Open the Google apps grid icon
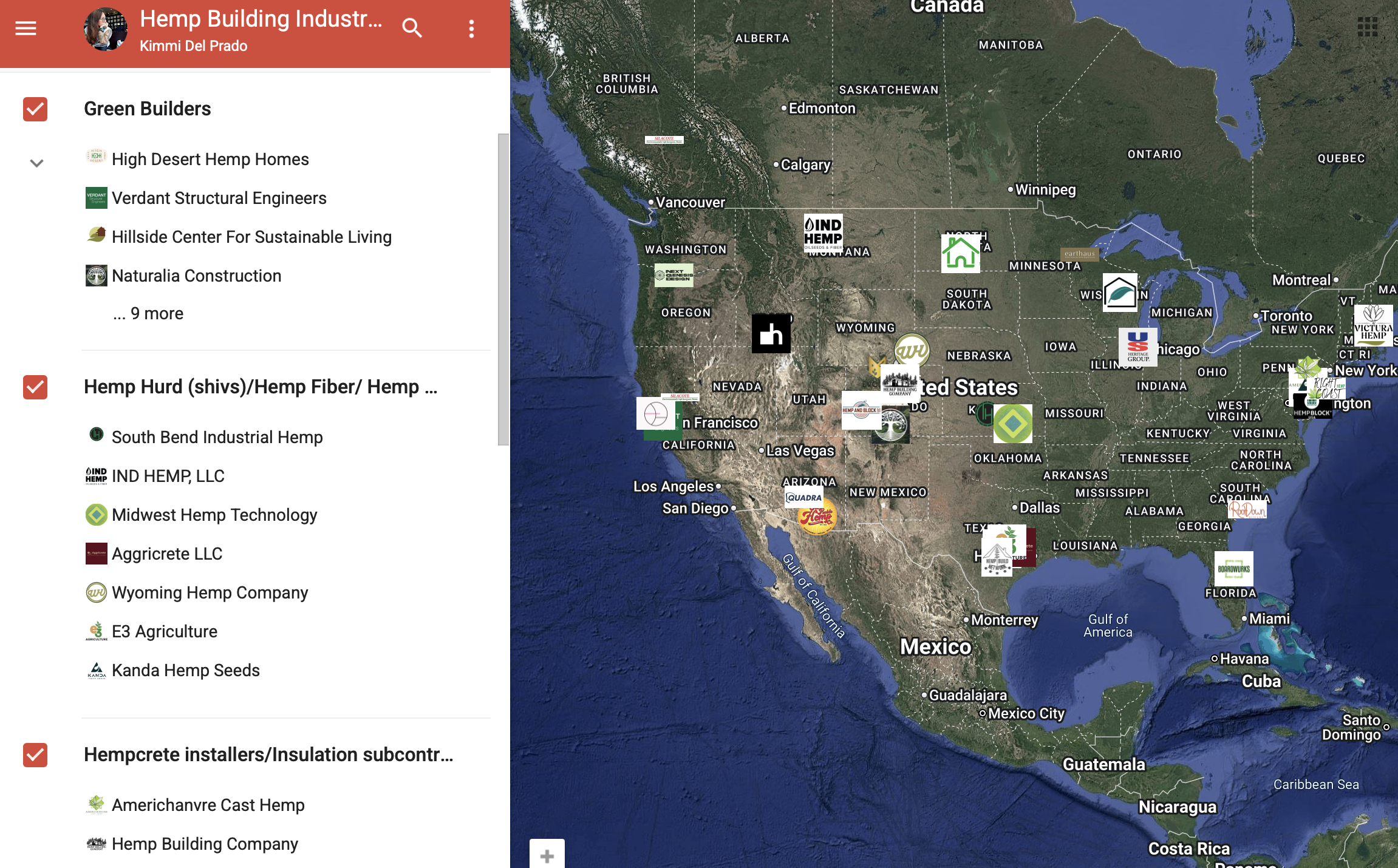 1367,27
